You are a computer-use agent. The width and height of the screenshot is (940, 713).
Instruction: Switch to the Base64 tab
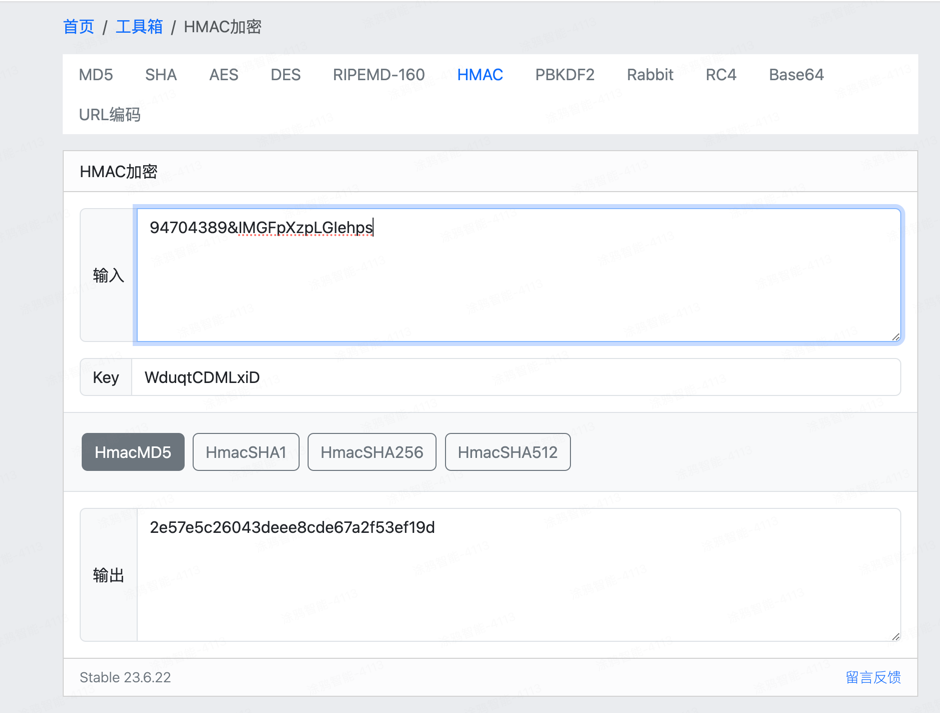[796, 74]
